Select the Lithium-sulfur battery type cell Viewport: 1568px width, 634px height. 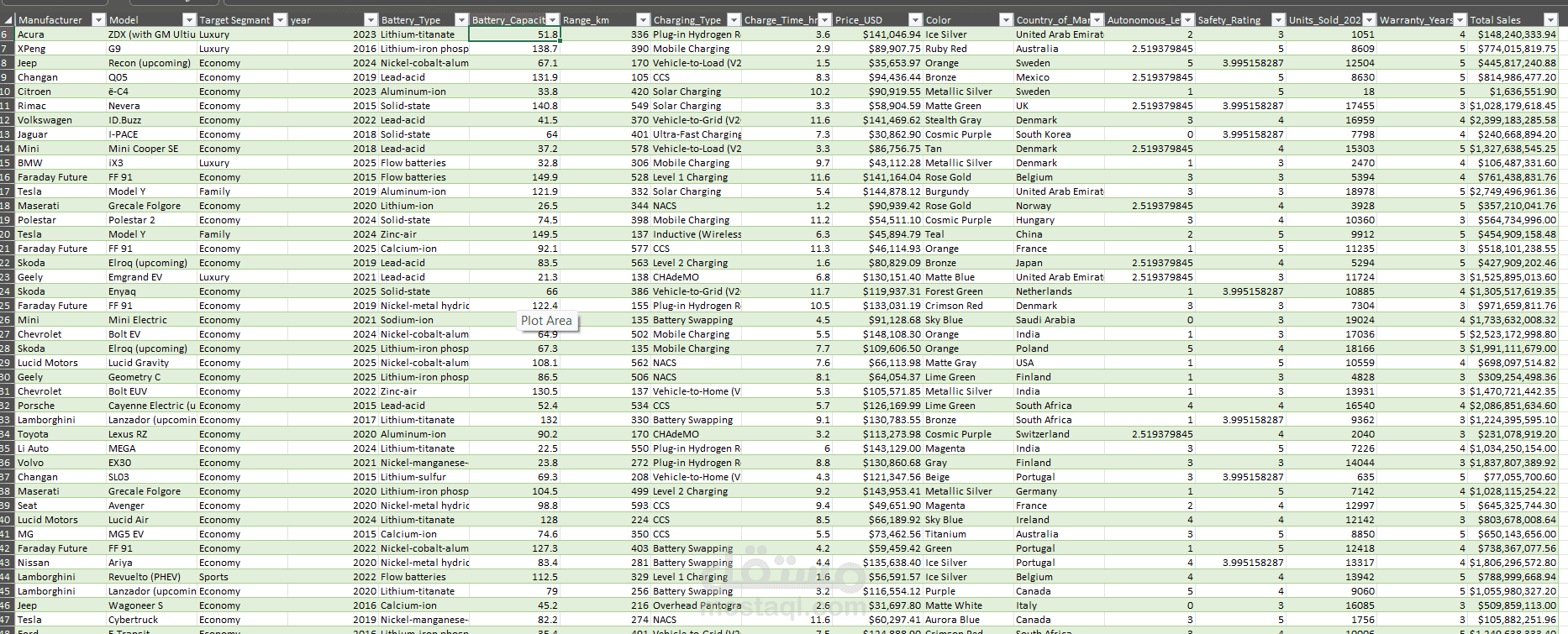point(424,477)
